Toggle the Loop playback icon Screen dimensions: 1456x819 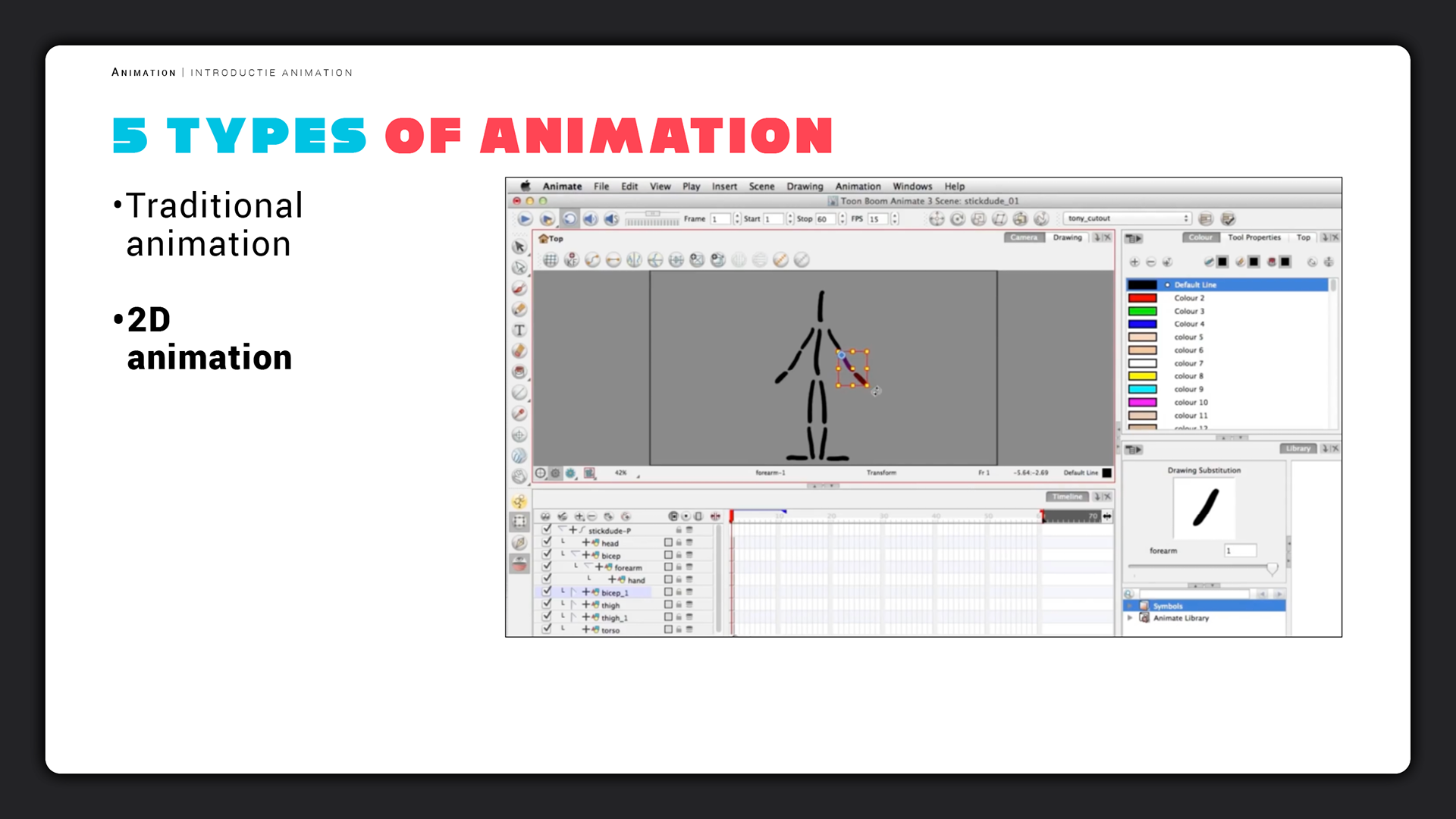[x=570, y=219]
